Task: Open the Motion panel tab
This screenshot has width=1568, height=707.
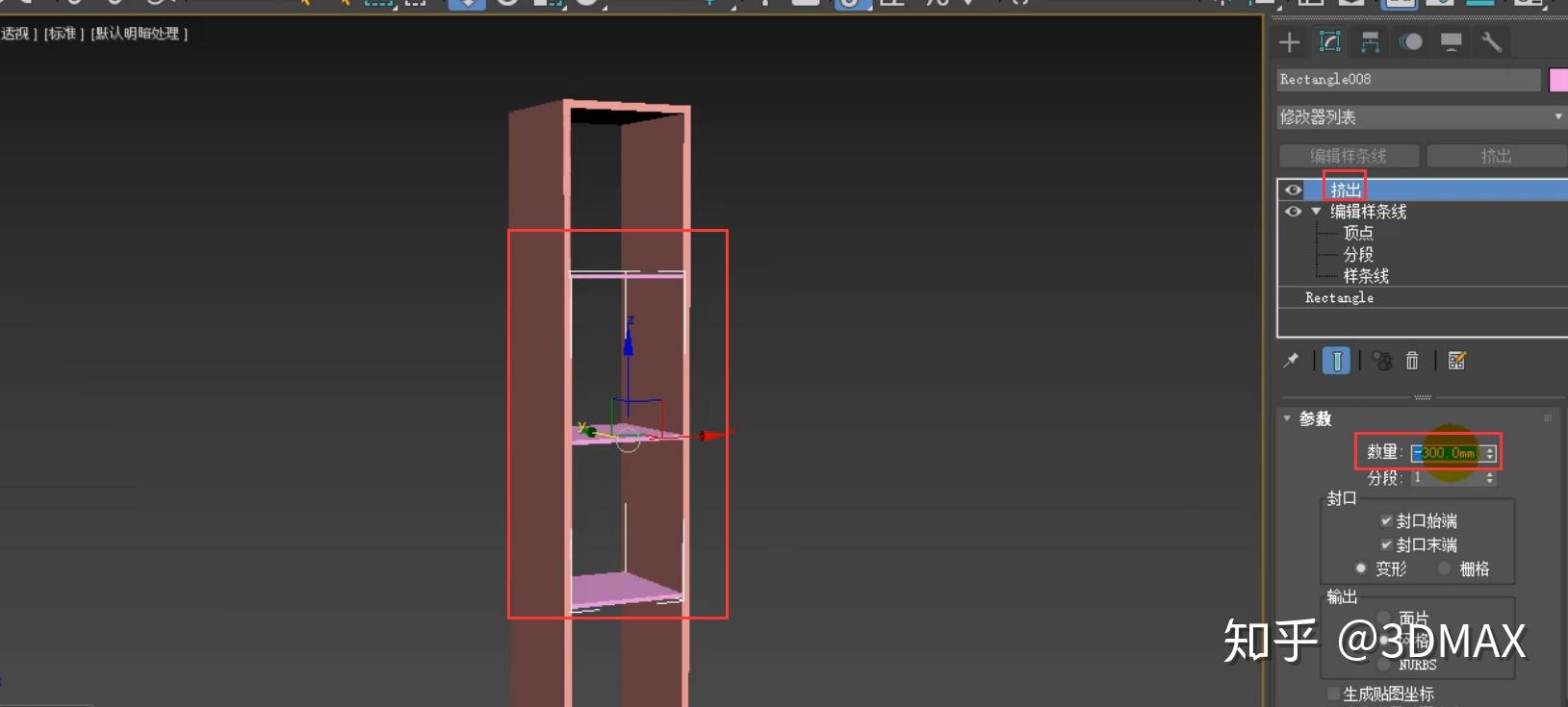Action: click(x=1411, y=41)
